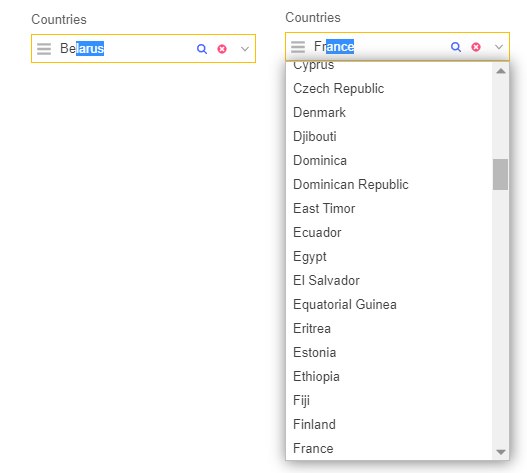This screenshot has width=527, height=473.
Task: Click the search icon in Belarus field
Action: pos(202,49)
